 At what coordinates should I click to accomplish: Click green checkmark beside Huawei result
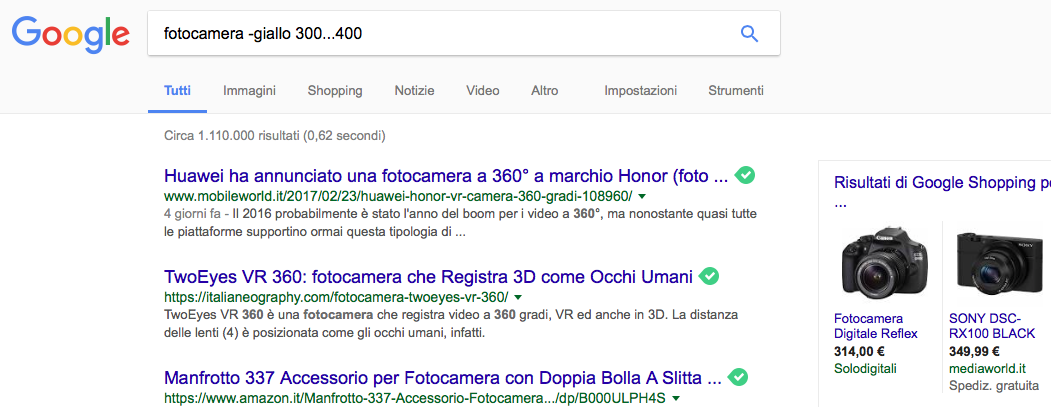(744, 176)
